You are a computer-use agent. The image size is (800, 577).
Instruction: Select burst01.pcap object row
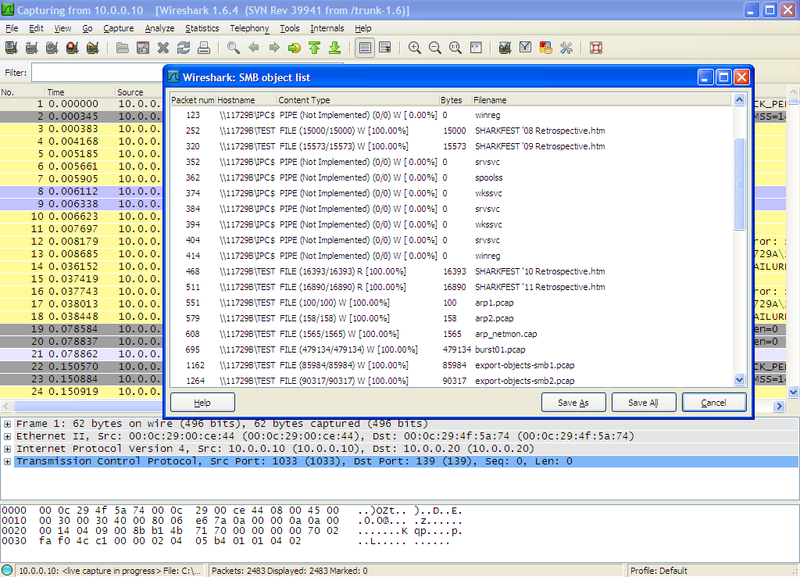(451, 350)
